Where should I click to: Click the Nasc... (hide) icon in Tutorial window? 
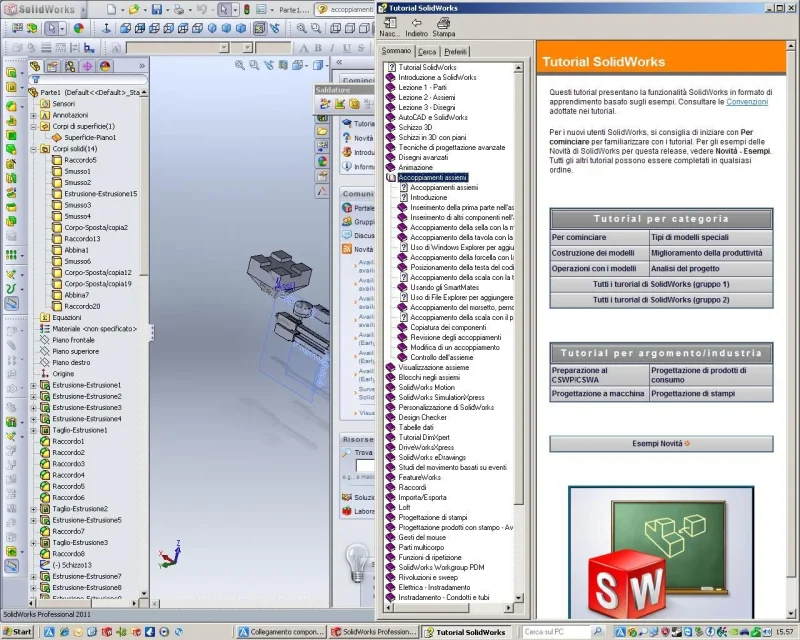(x=390, y=27)
